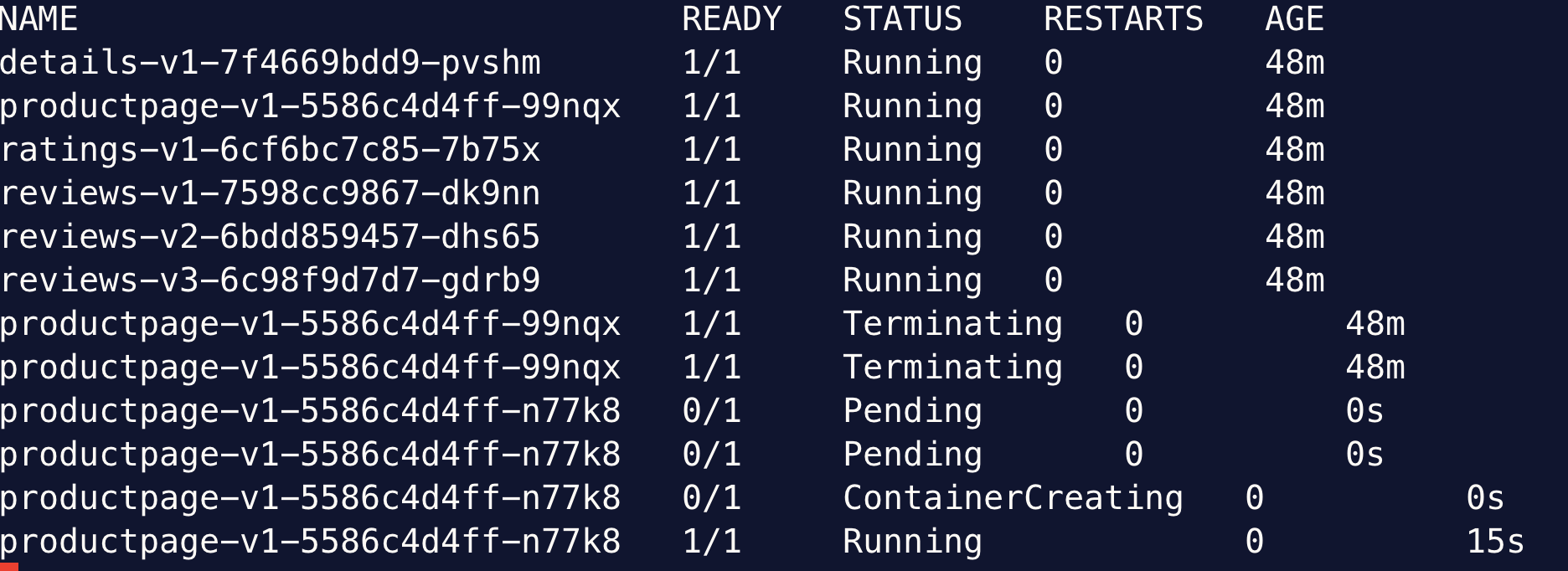Click reviews-v2-6bdd859457-dhs65 pod name

[x=270, y=237]
